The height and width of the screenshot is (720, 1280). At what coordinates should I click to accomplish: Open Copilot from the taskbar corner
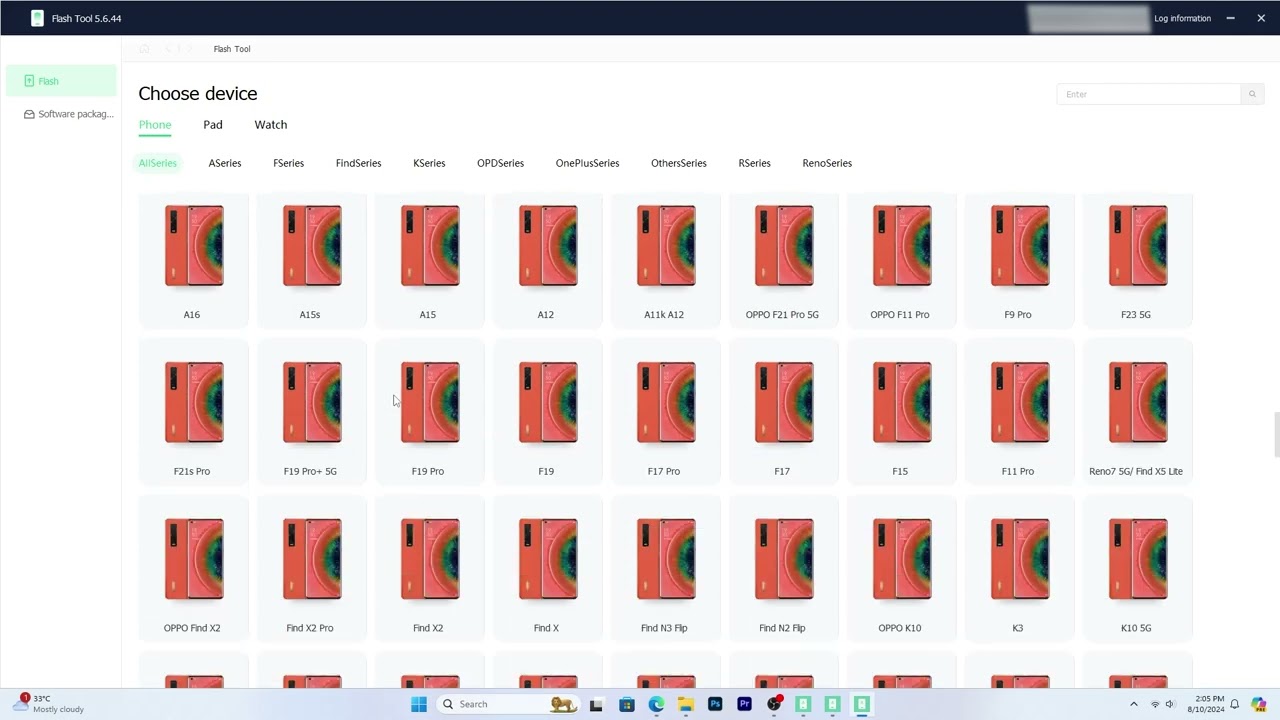tap(1259, 704)
